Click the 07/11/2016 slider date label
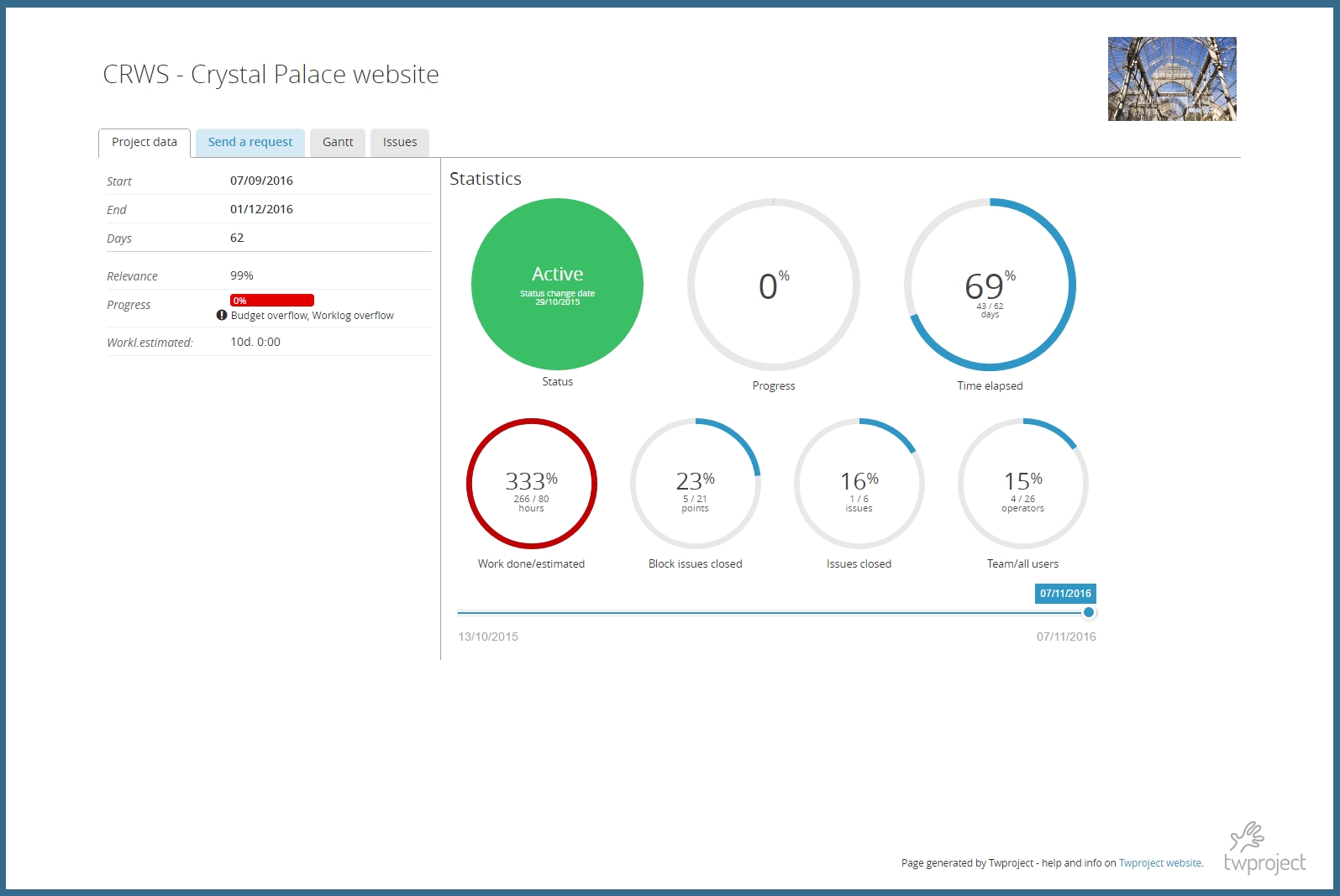Viewport: 1340px width, 896px height. click(x=1065, y=594)
